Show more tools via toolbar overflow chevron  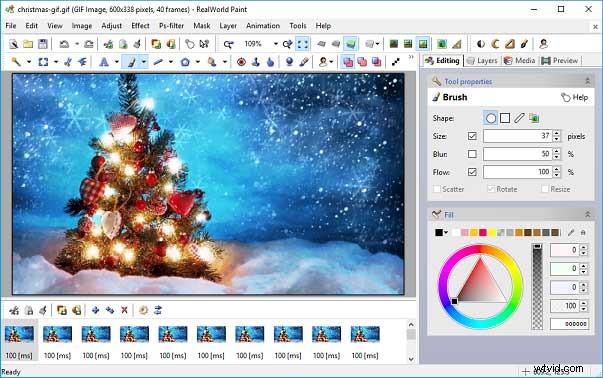(411, 57)
